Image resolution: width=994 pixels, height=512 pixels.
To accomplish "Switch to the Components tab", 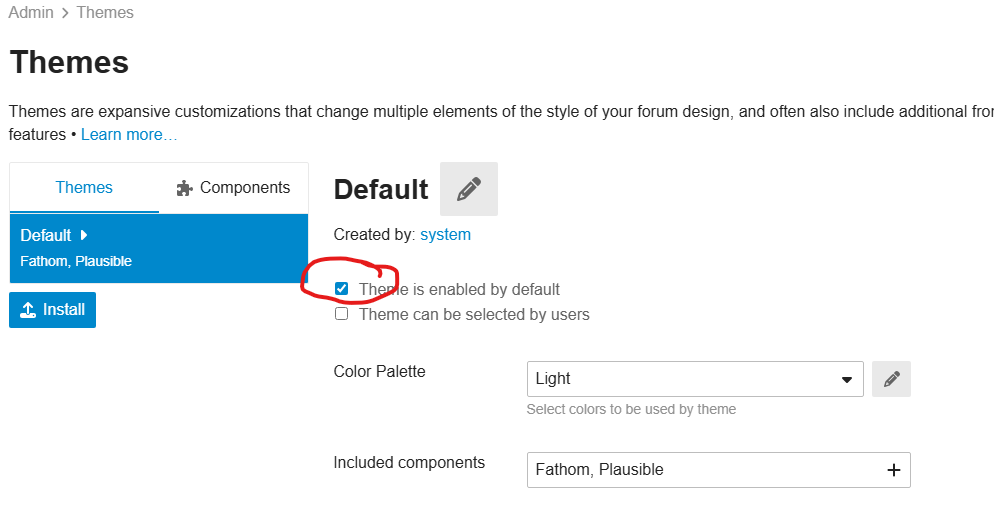I will [x=233, y=188].
